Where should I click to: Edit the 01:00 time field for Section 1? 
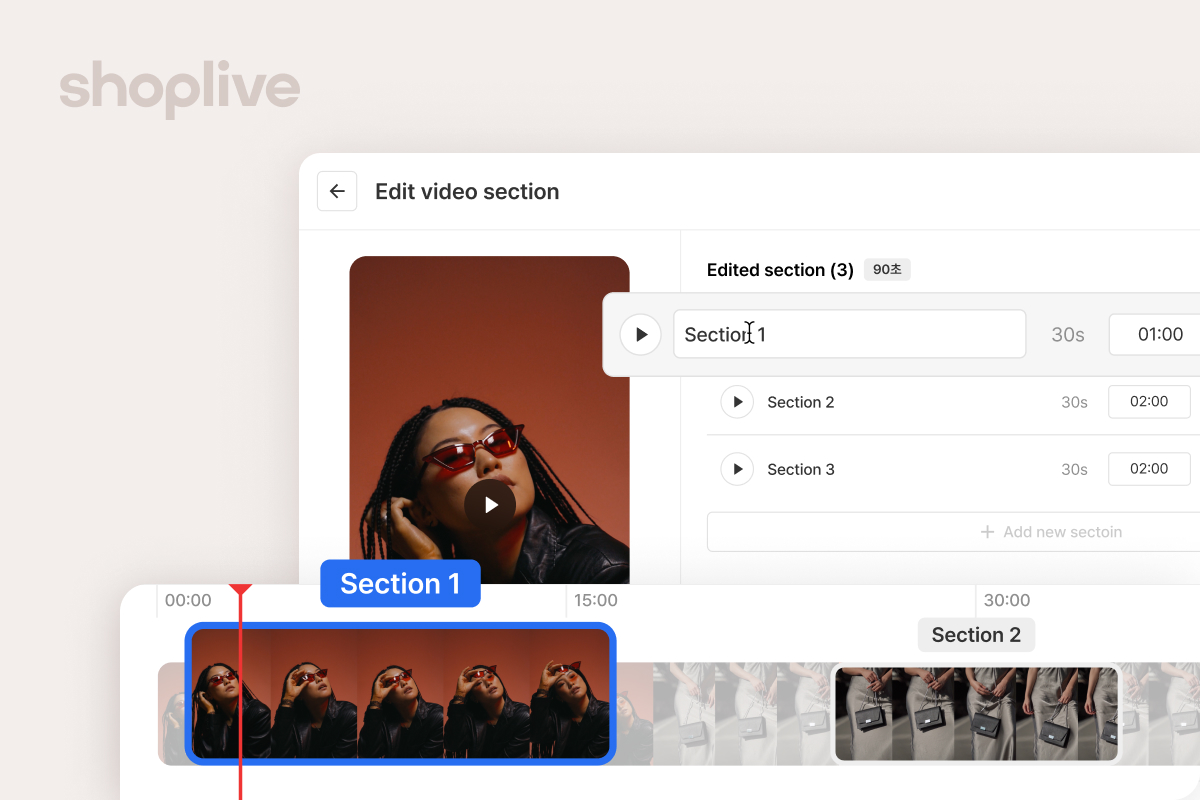[1155, 334]
